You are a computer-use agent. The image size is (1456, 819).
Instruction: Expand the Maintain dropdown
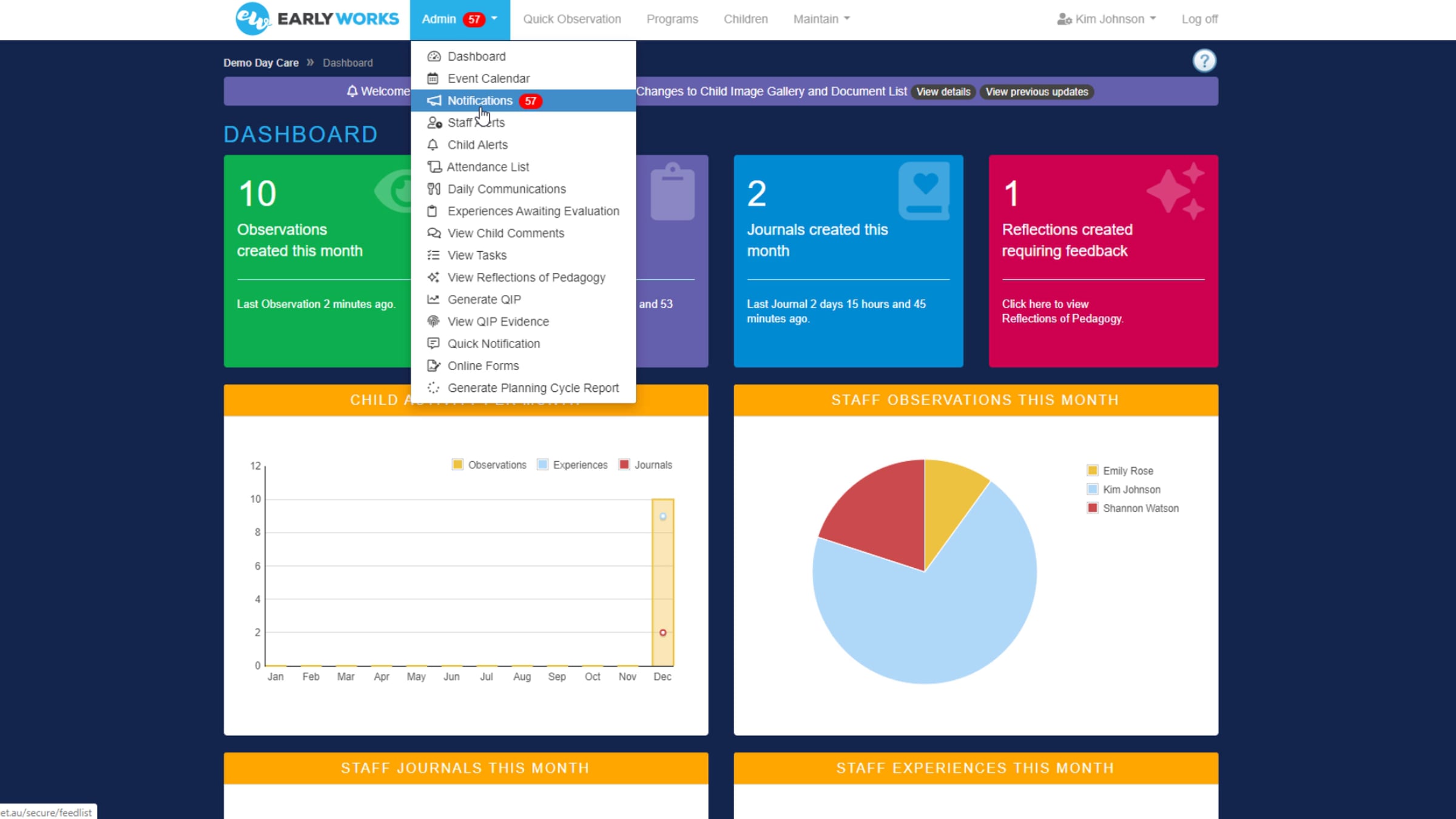click(821, 19)
